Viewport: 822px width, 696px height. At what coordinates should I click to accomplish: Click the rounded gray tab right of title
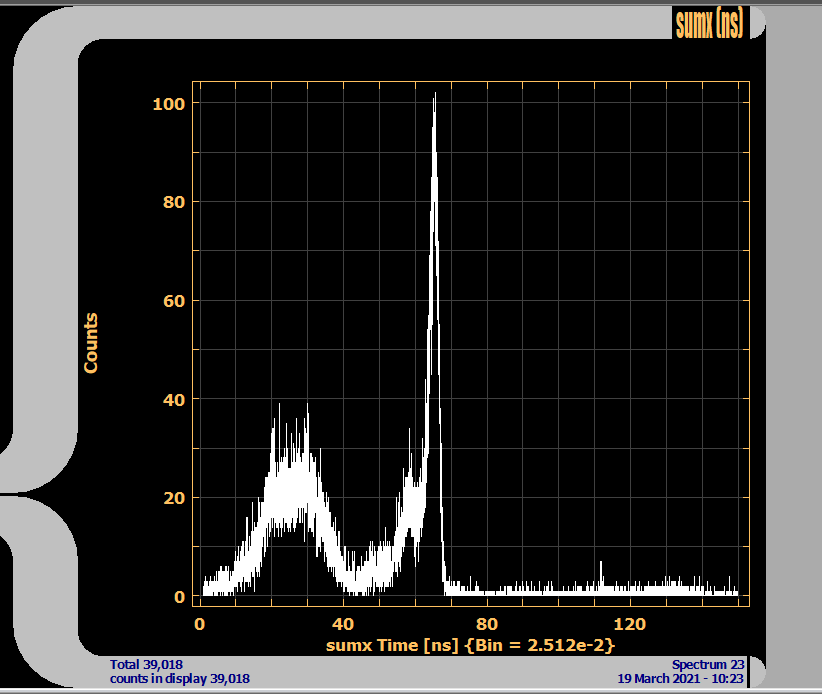(756, 22)
